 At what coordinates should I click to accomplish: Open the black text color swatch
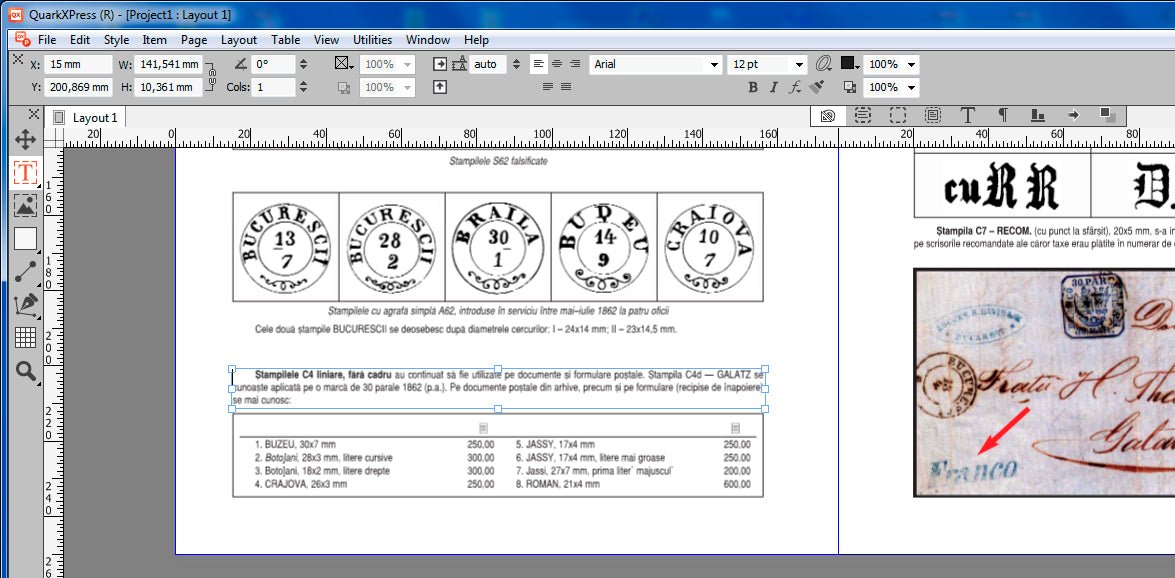849,64
